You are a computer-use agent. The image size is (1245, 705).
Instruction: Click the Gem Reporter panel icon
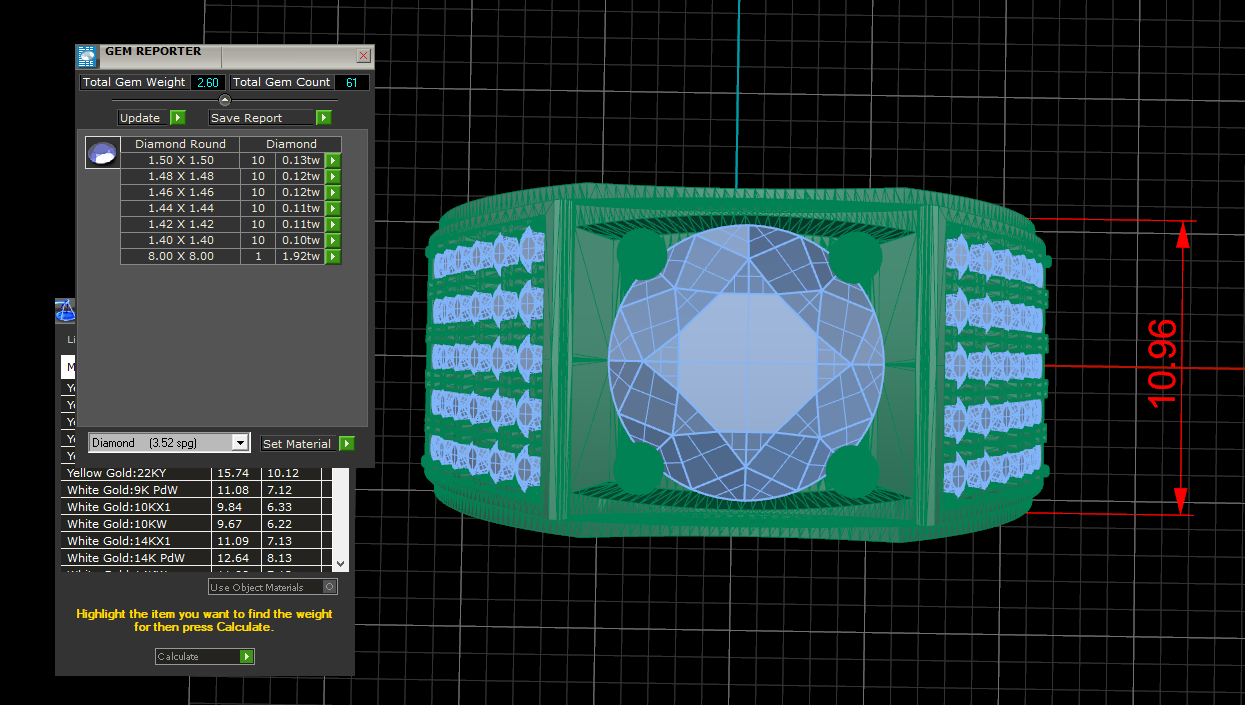[x=88, y=56]
